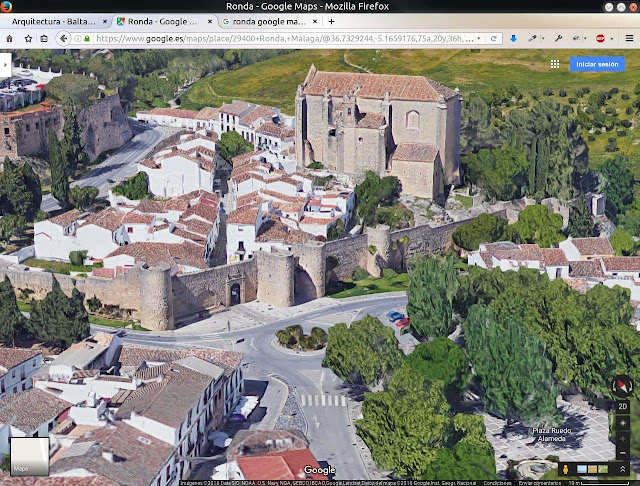Reload the Google Maps page

click(493, 38)
